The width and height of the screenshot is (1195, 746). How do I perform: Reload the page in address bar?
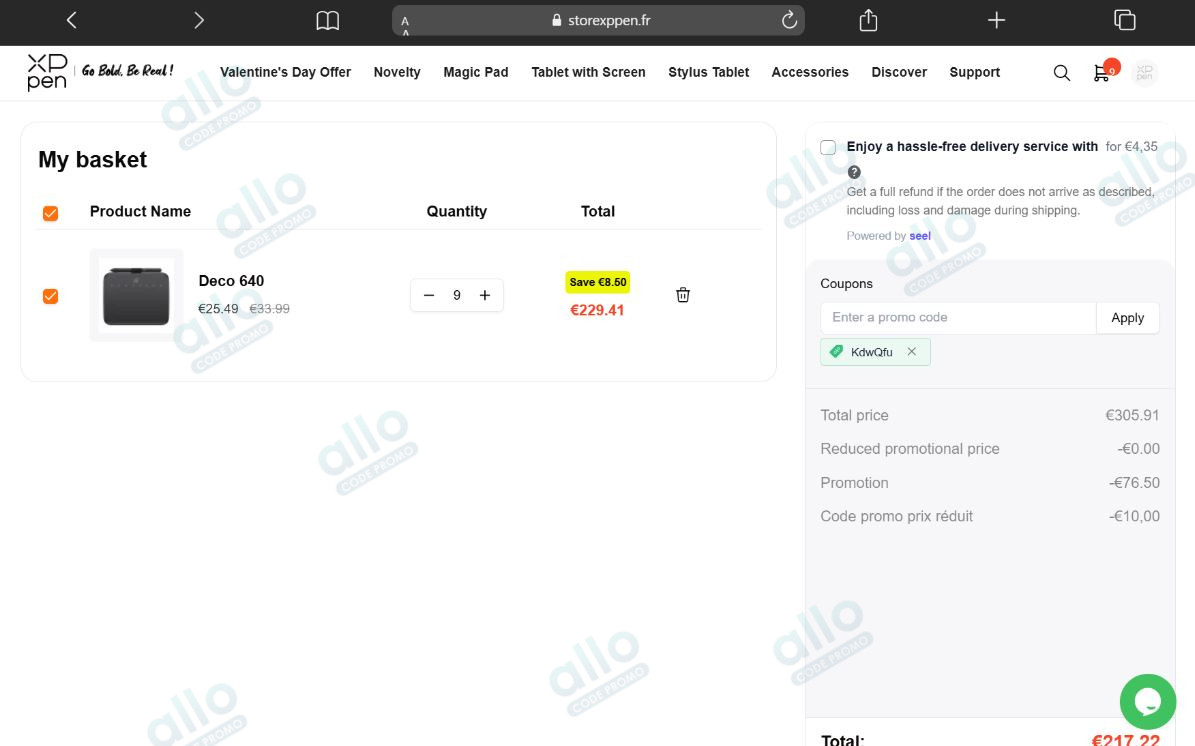pos(789,20)
